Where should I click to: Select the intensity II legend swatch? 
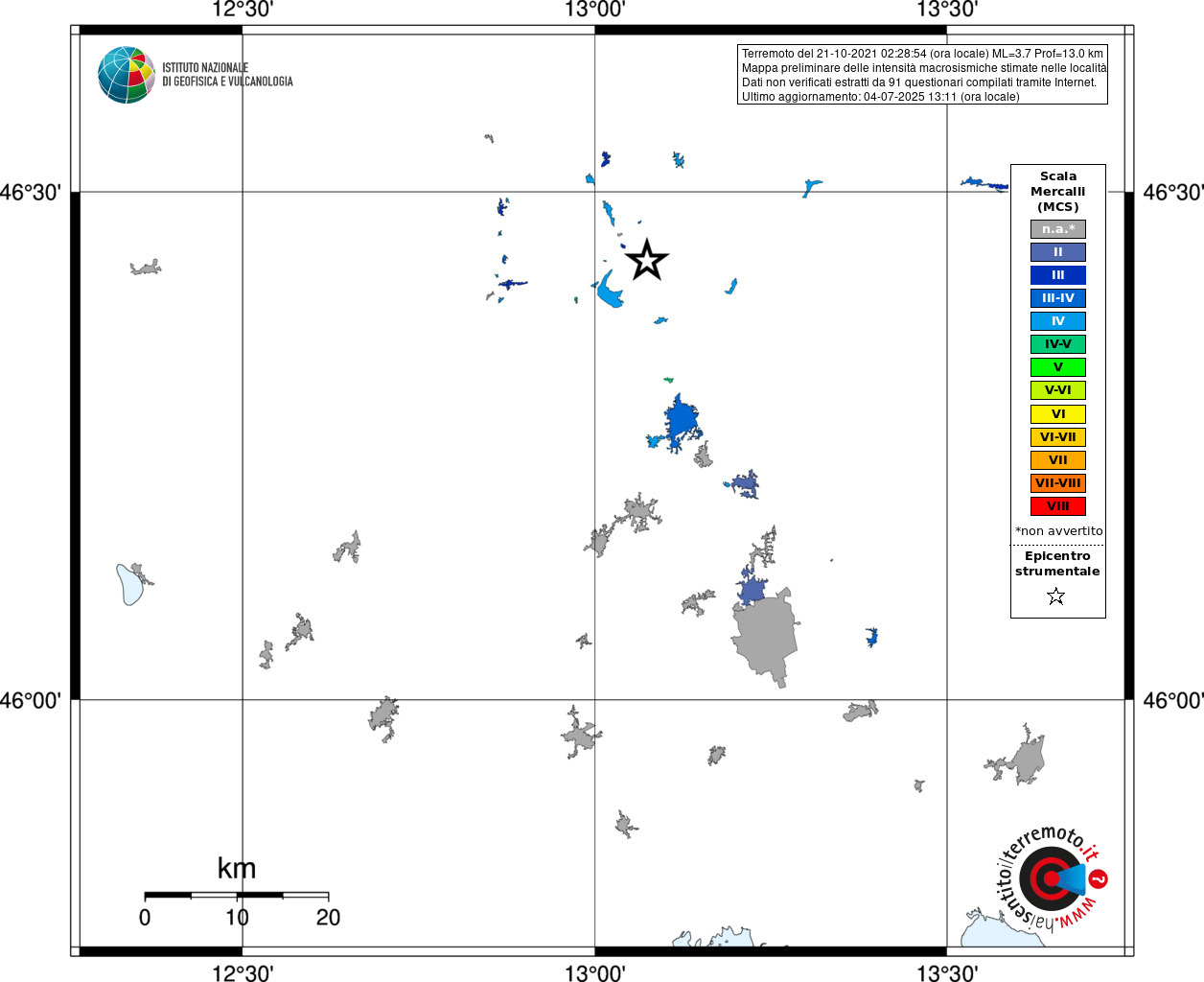(x=1058, y=252)
